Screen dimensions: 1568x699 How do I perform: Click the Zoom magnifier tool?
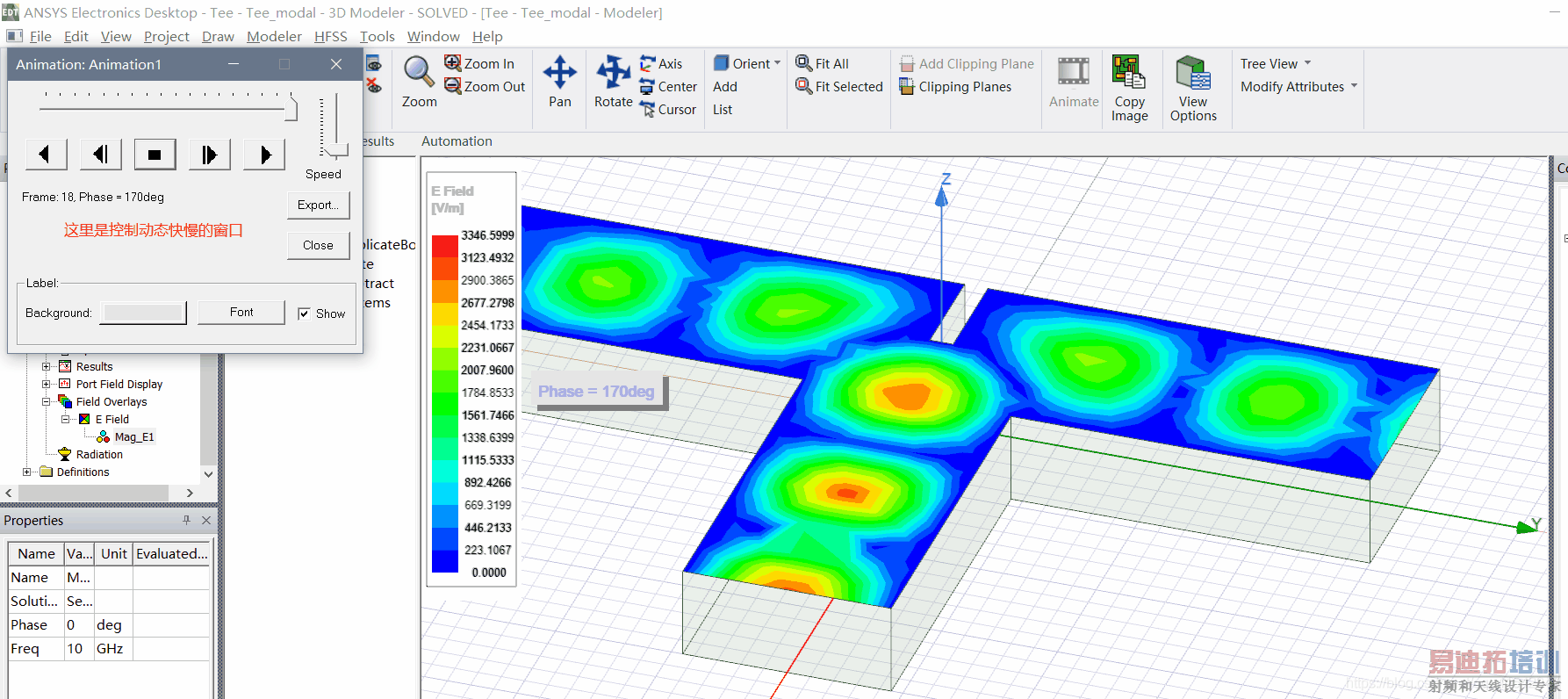pyautogui.click(x=419, y=82)
